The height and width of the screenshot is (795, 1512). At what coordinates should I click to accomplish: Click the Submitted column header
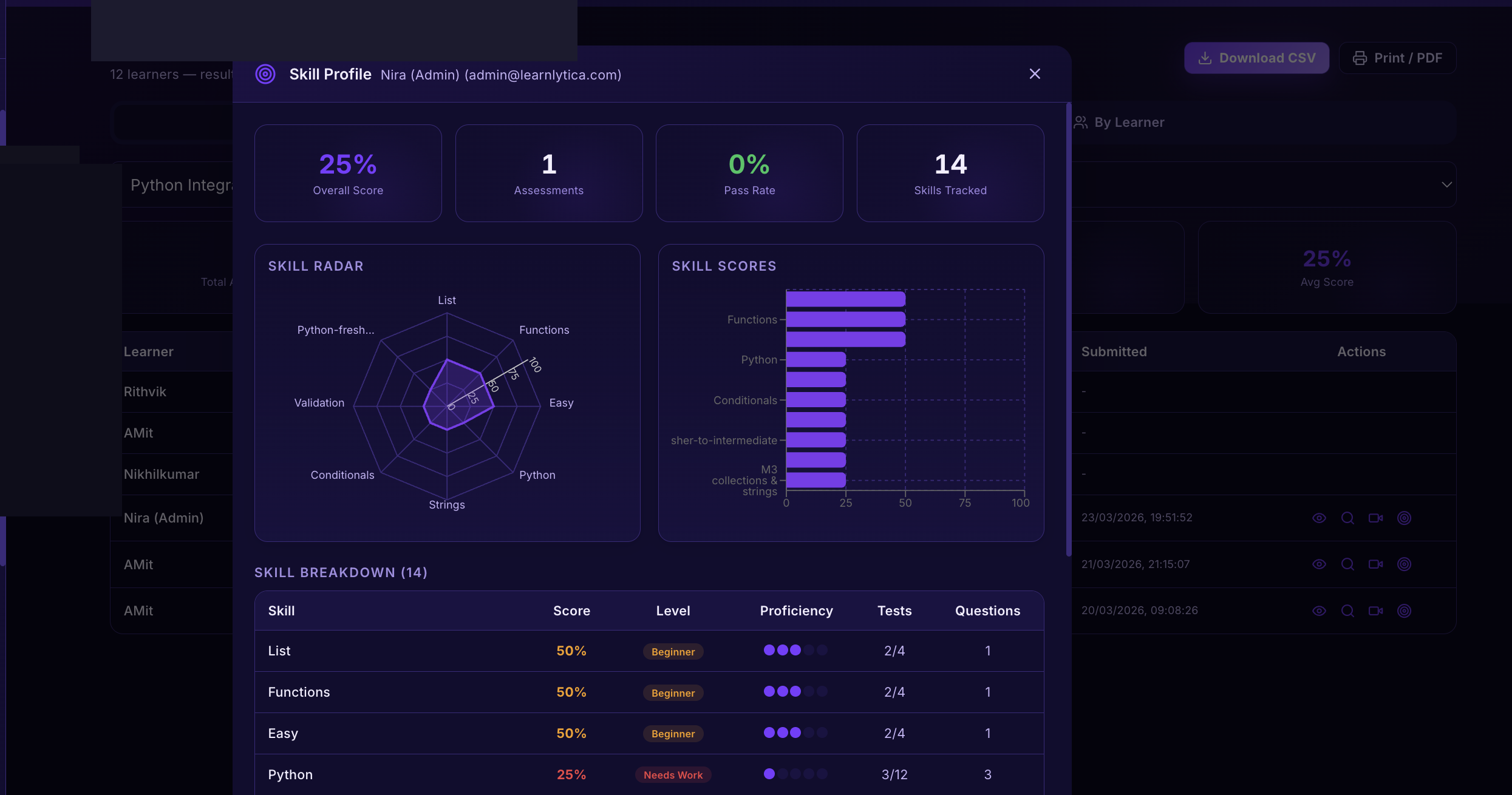[x=1114, y=352]
